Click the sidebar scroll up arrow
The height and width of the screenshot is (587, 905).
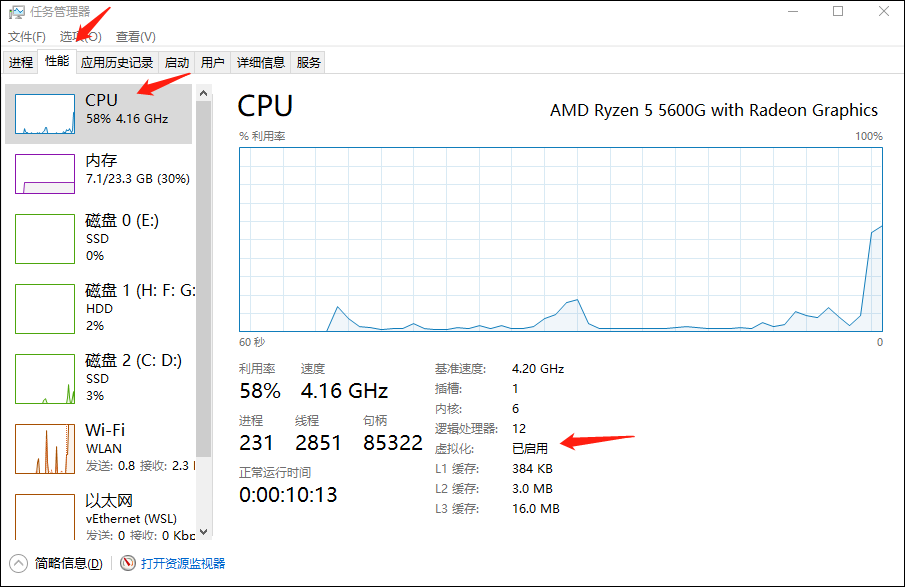coord(203,93)
